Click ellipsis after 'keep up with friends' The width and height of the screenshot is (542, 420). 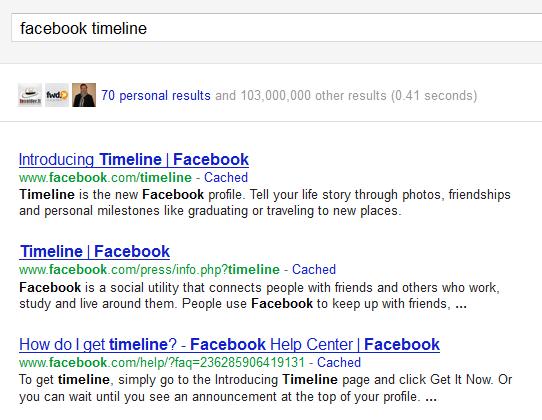(x=461, y=305)
